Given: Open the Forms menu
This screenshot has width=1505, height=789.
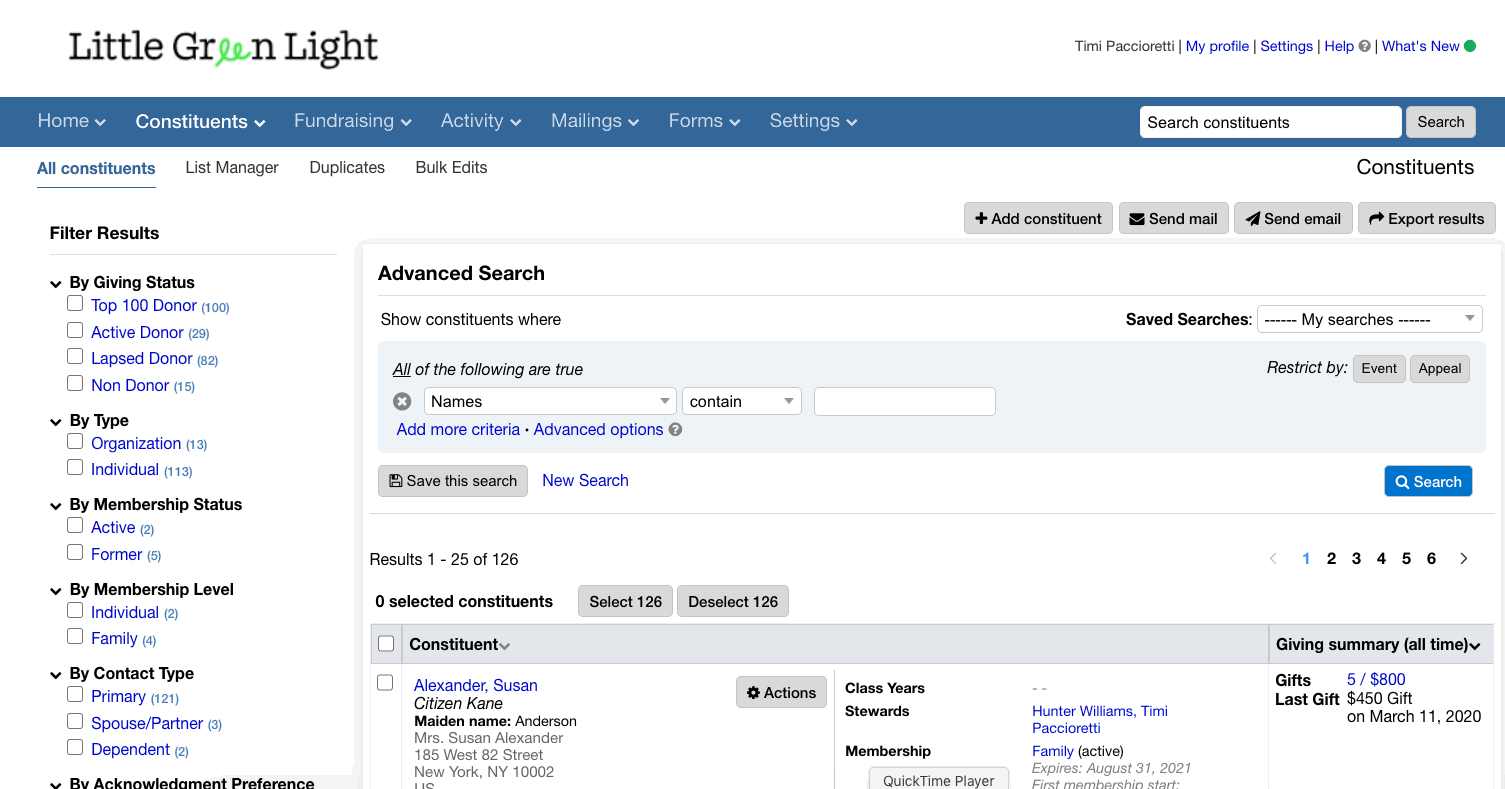Looking at the screenshot, I should [705, 121].
